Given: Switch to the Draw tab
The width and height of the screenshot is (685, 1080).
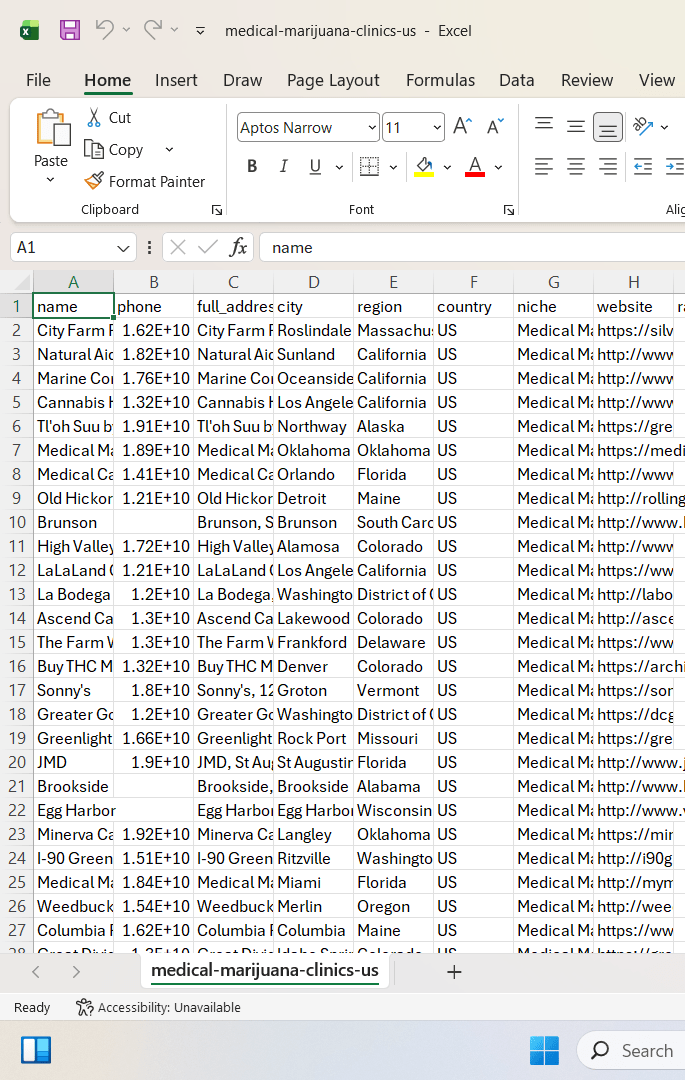Looking at the screenshot, I should pos(242,81).
